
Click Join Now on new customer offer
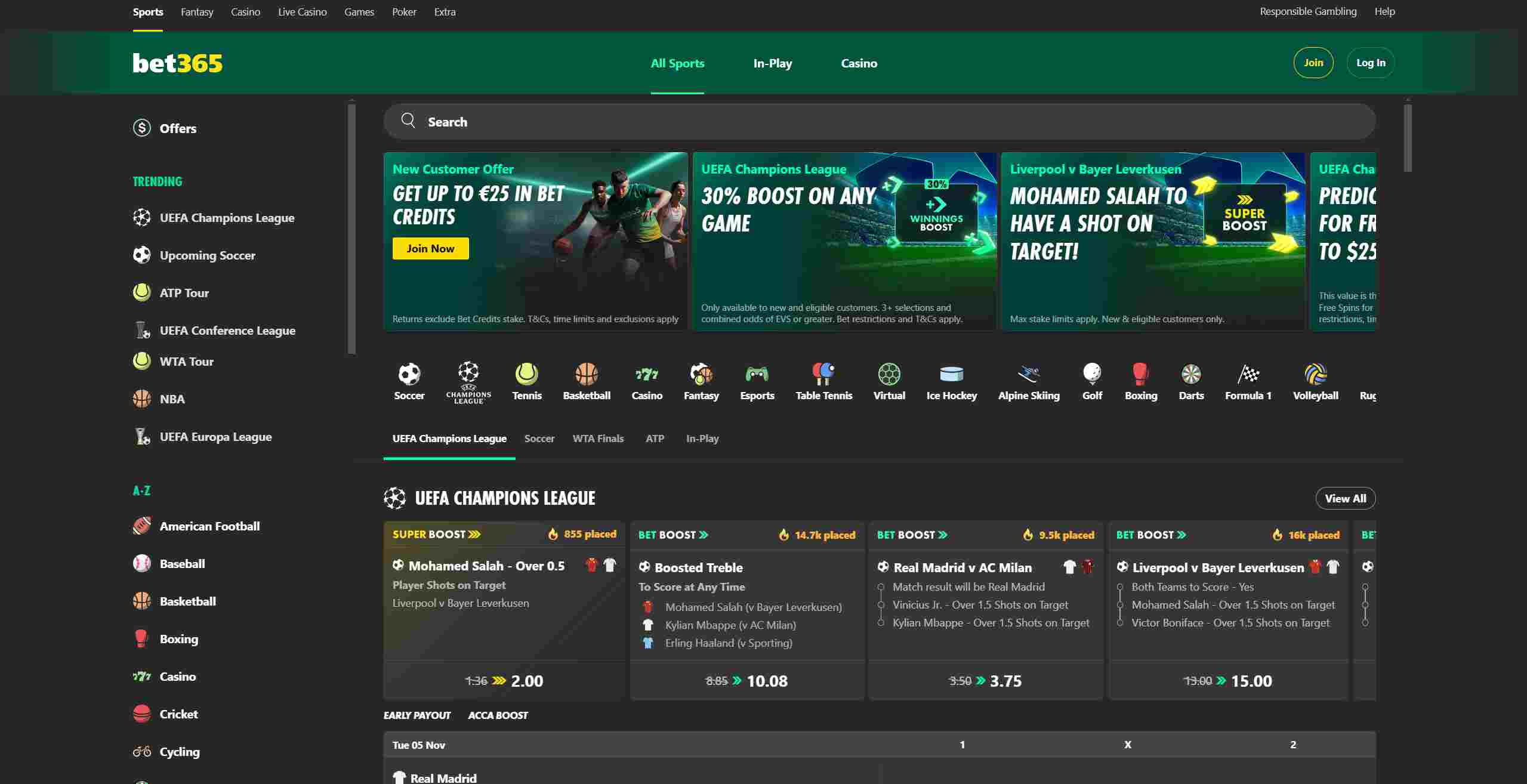click(430, 248)
